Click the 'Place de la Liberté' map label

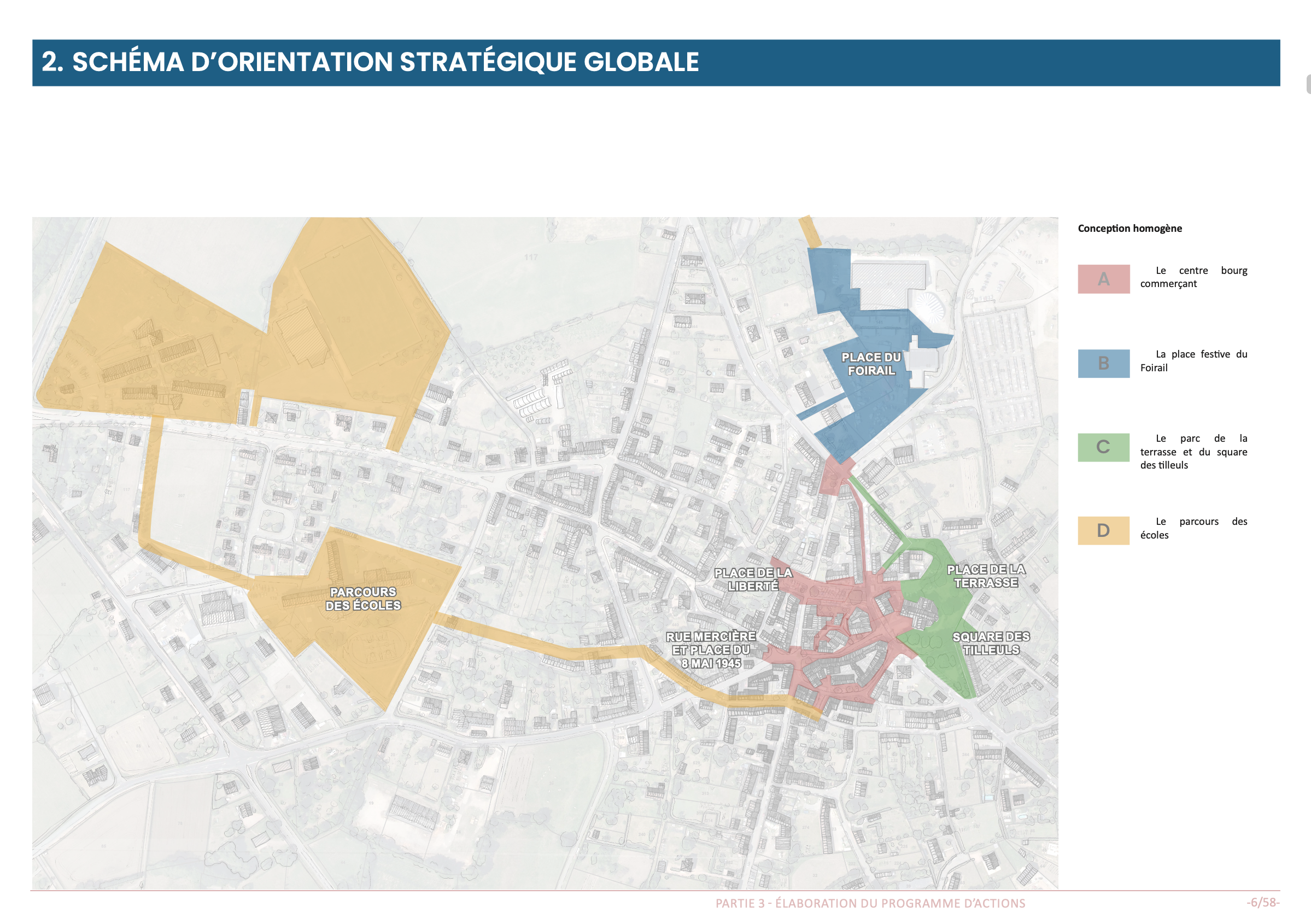pos(753,579)
